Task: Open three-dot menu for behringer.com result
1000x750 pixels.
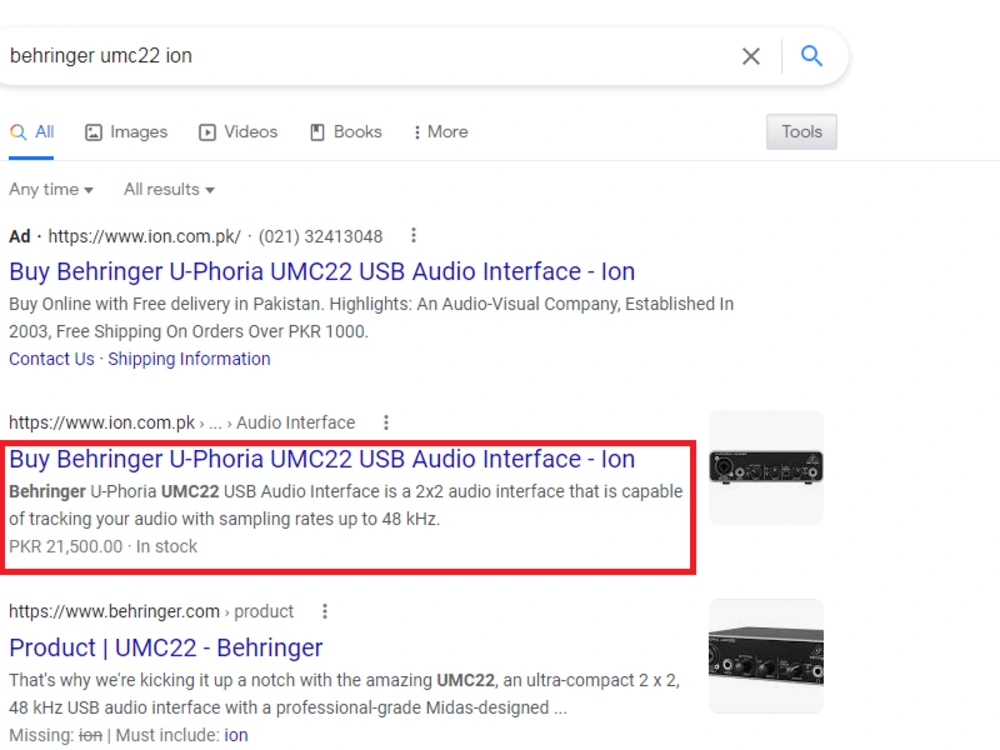Action: click(325, 611)
